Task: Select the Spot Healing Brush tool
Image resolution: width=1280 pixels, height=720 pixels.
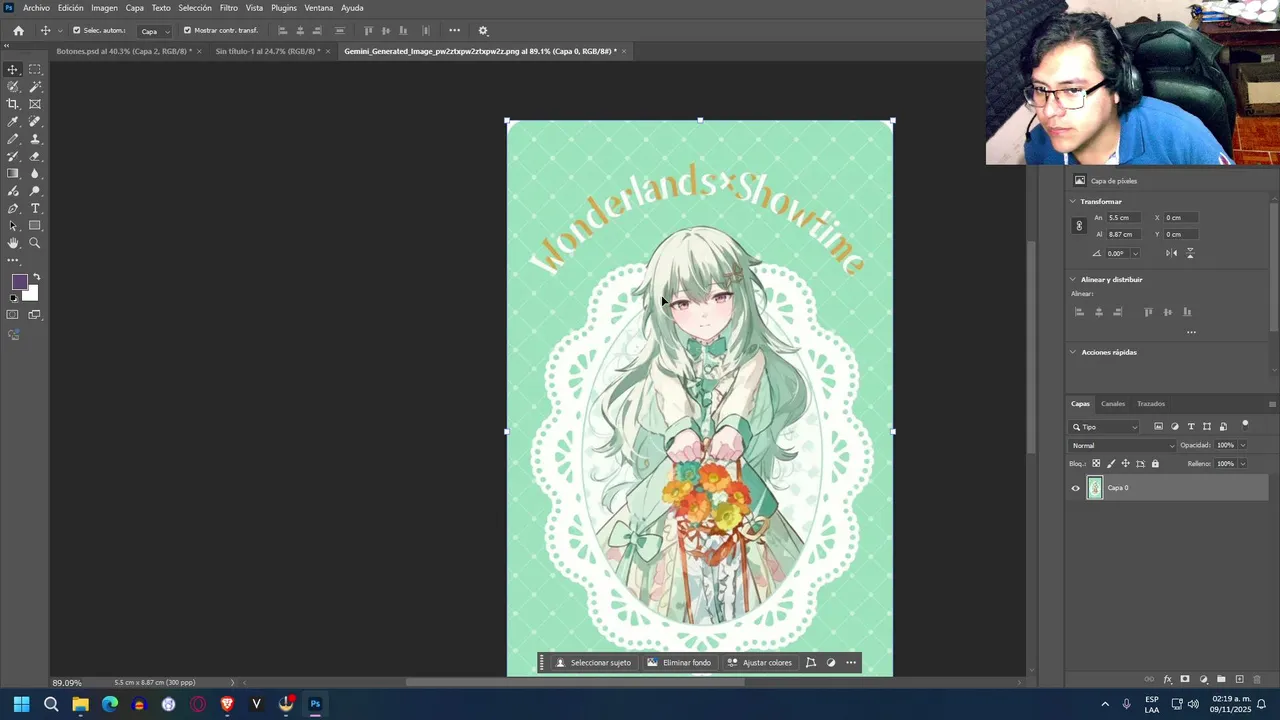Action: pyautogui.click(x=35, y=122)
